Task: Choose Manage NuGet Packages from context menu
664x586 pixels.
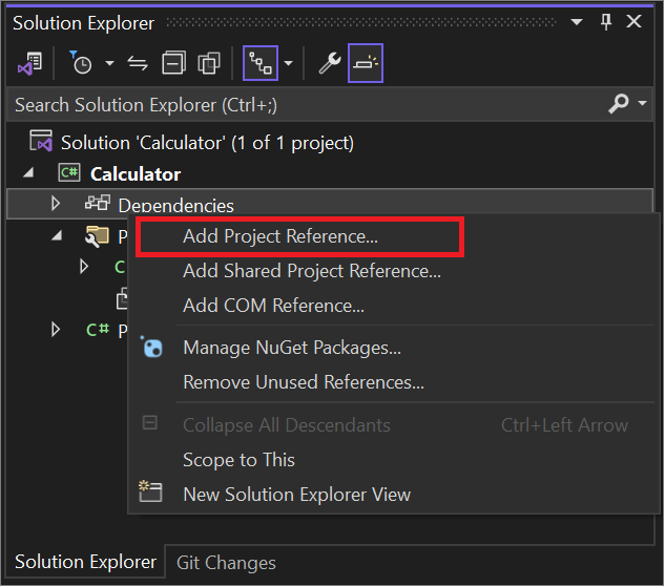Action: (x=292, y=348)
